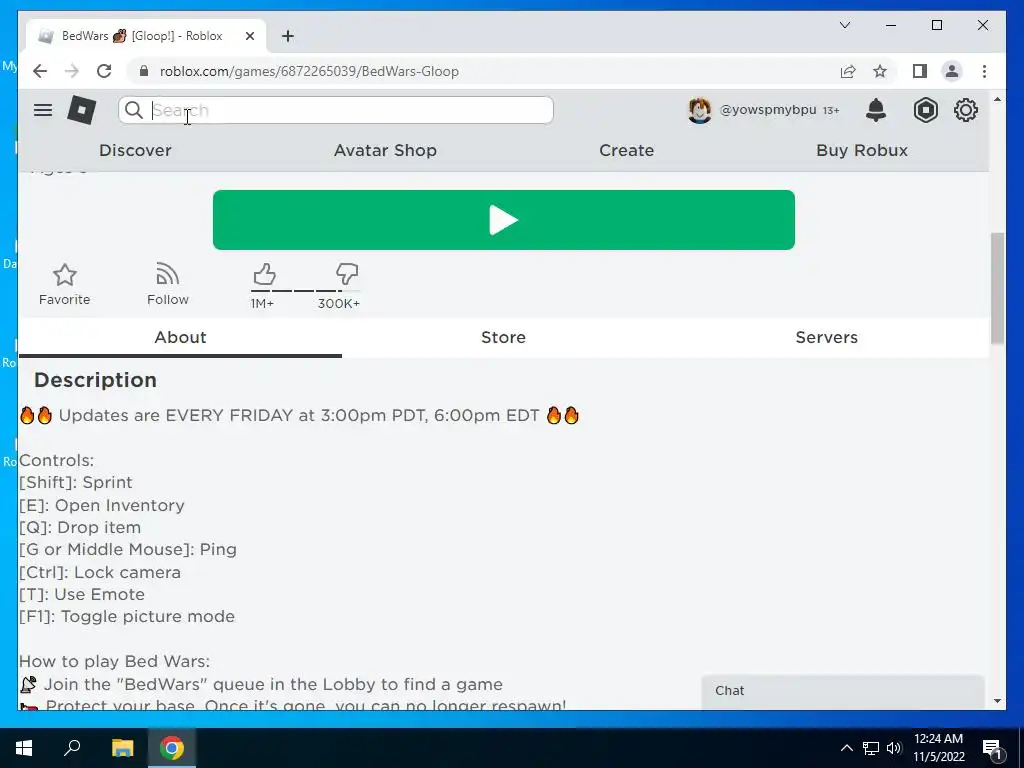The width and height of the screenshot is (1024, 768).
Task: Click the '[F1]: Toggle picture mode' line
Action: [x=127, y=617]
